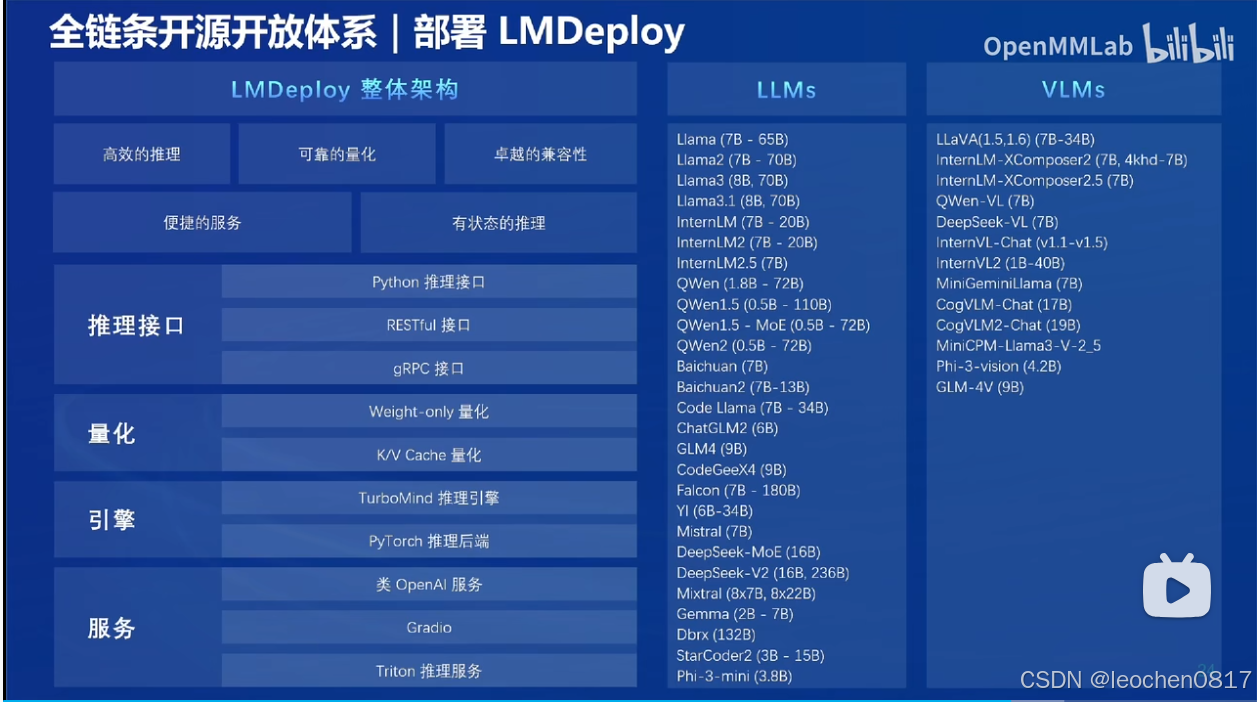Viewport: 1257px width, 702px height.
Task: Click the '推理接口' section label
Action: tap(137, 325)
